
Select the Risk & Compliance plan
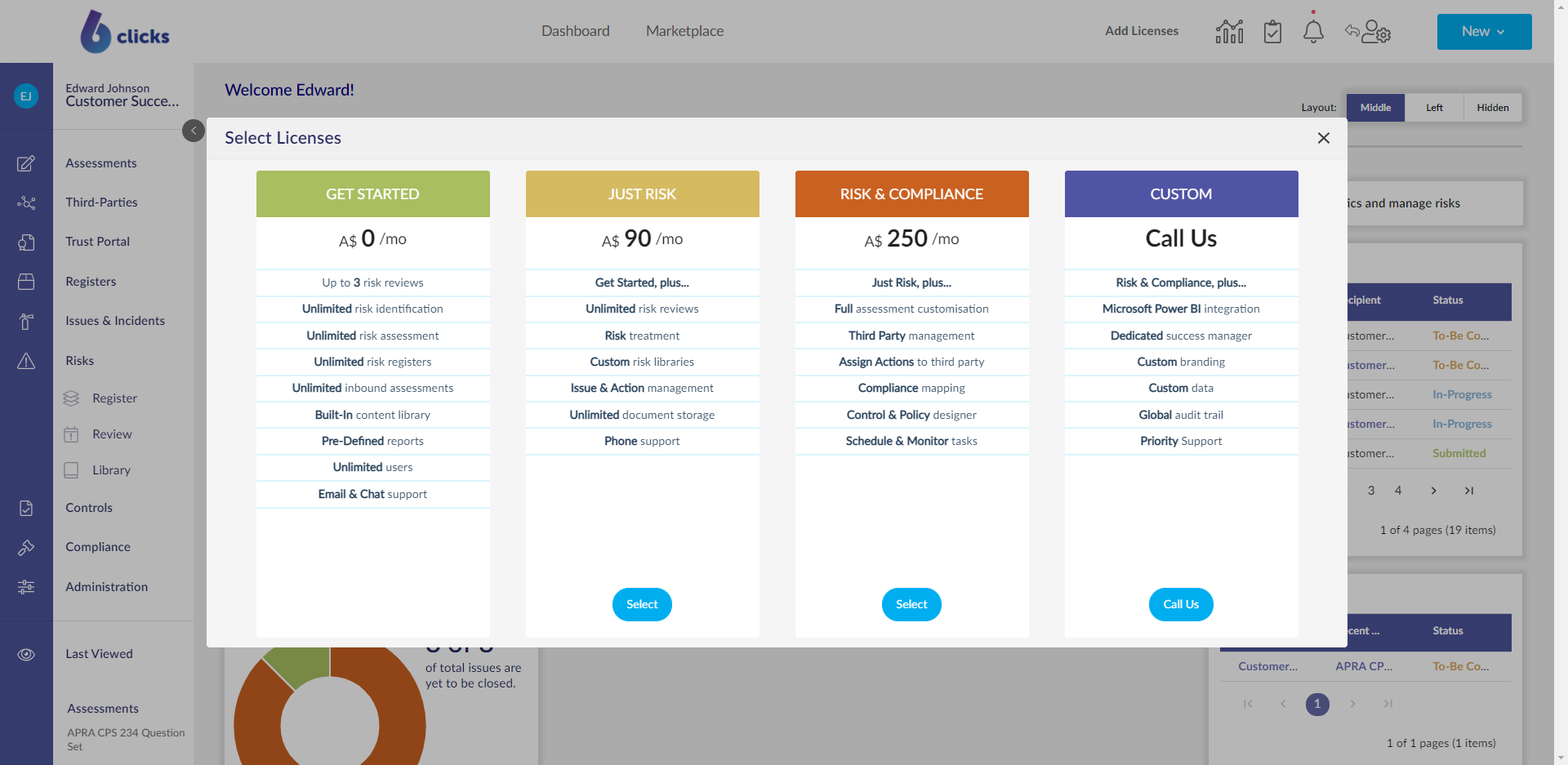(x=911, y=604)
